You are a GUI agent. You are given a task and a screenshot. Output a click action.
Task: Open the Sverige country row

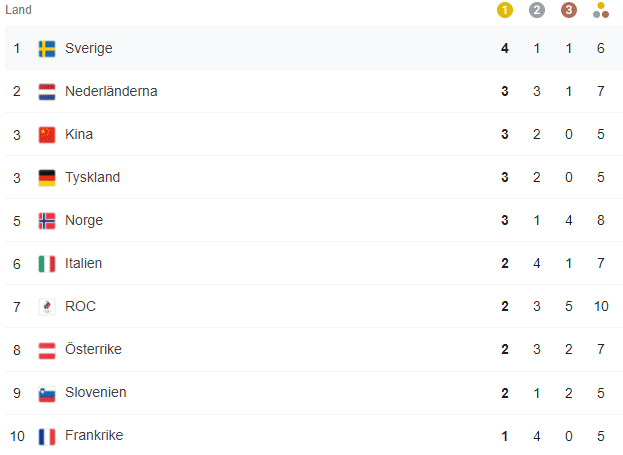[314, 48]
